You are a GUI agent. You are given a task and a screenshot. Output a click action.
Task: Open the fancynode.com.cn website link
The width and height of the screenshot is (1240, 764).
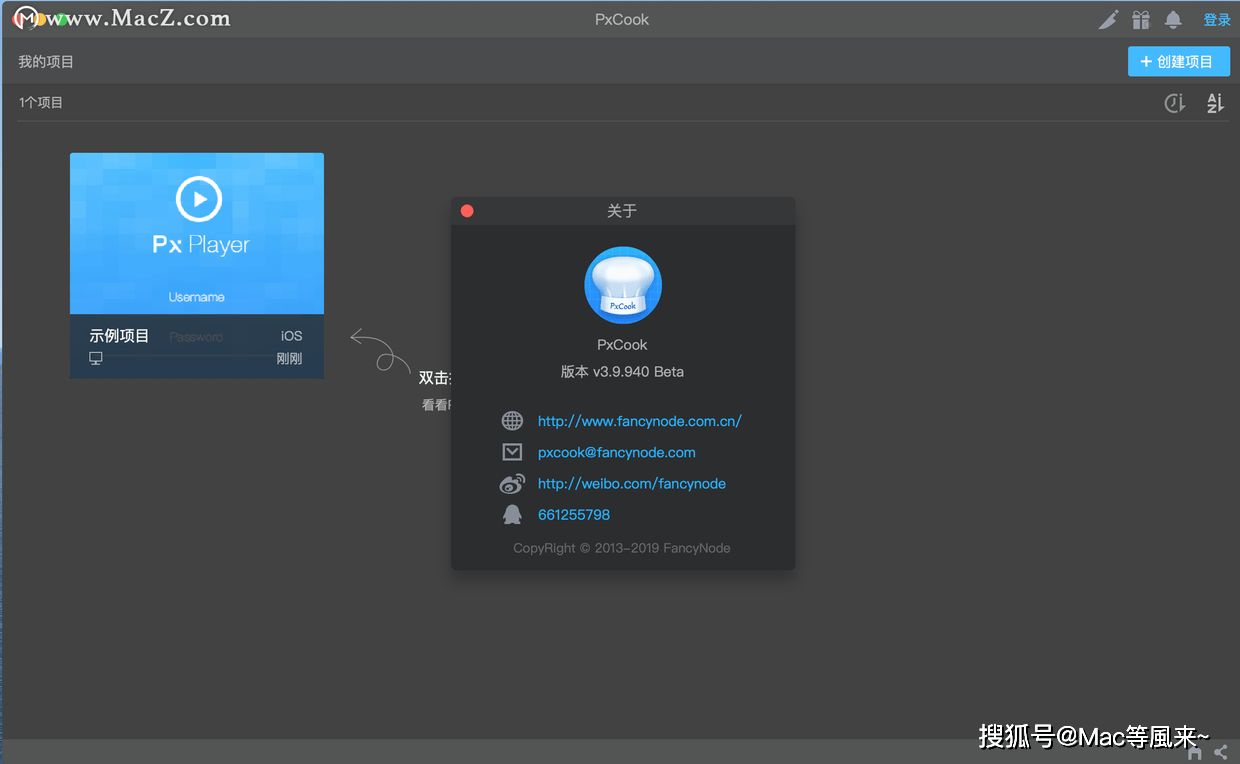coord(639,420)
